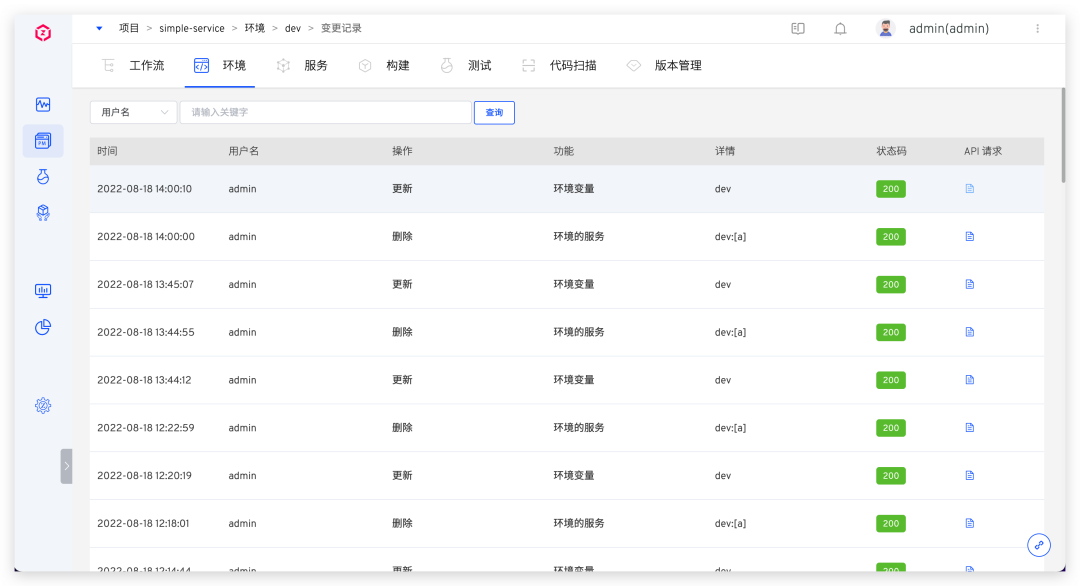Screen dimensions: 1080x586
Task: Click the floating link icon button
Action: pyautogui.click(x=1039, y=545)
